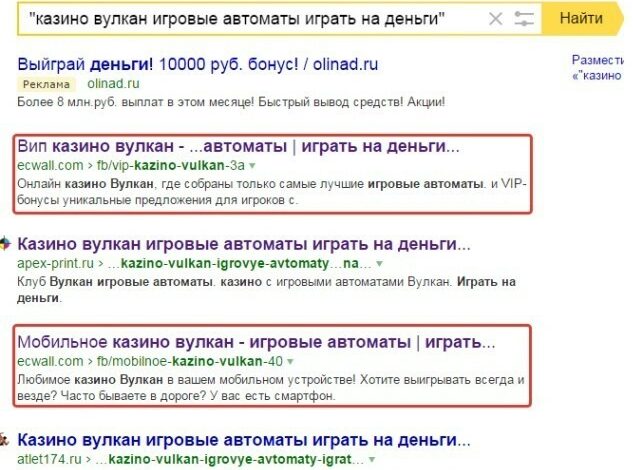The width and height of the screenshot is (633, 470).
Task: Click the URL ecwall.com fb/mobilnoe-kazino-vulkan-40
Action: pyautogui.click(x=150, y=361)
